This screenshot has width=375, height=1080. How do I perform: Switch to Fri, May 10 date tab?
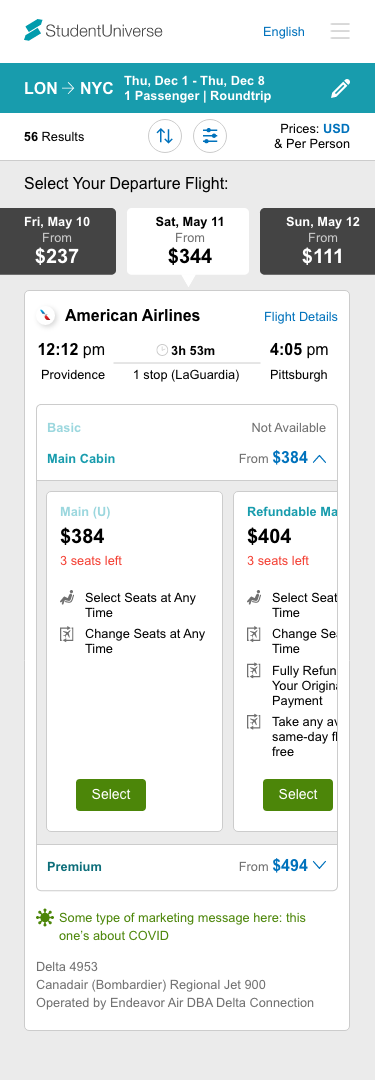pyautogui.click(x=57, y=241)
